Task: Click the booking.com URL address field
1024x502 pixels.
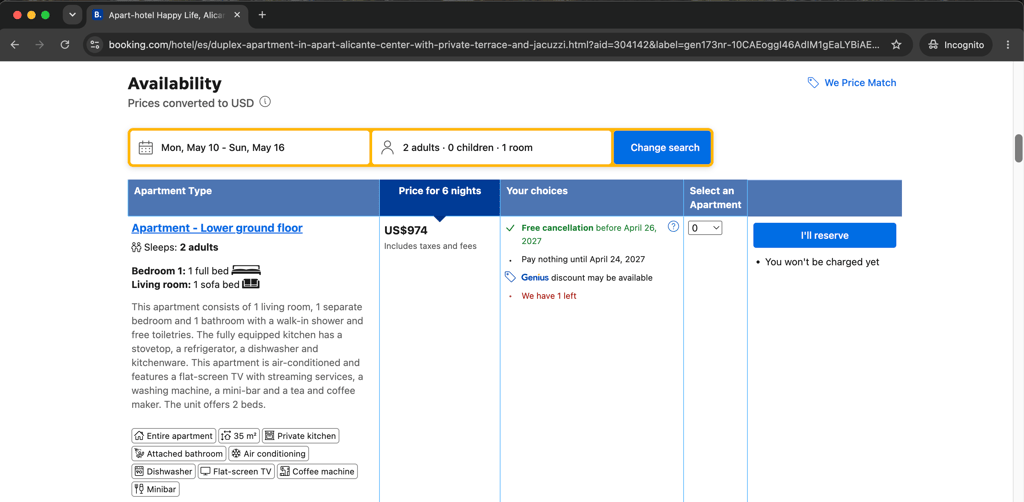Action: [494, 44]
